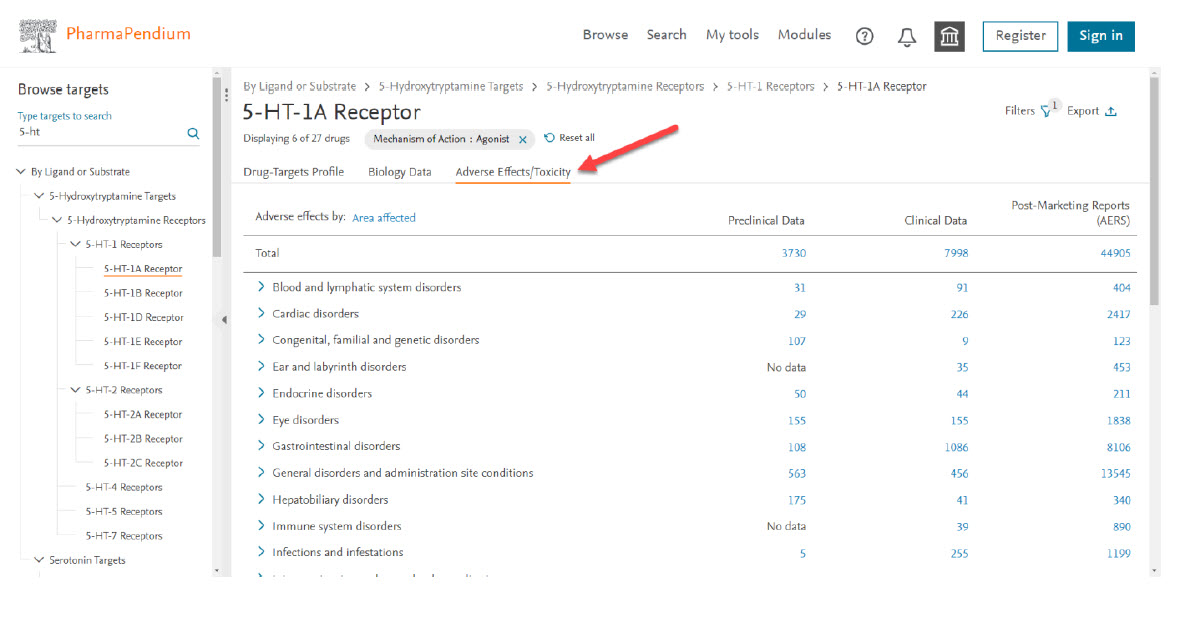The height and width of the screenshot is (624, 1193).
Task: Click the Export upload icon
Action: click(1111, 111)
